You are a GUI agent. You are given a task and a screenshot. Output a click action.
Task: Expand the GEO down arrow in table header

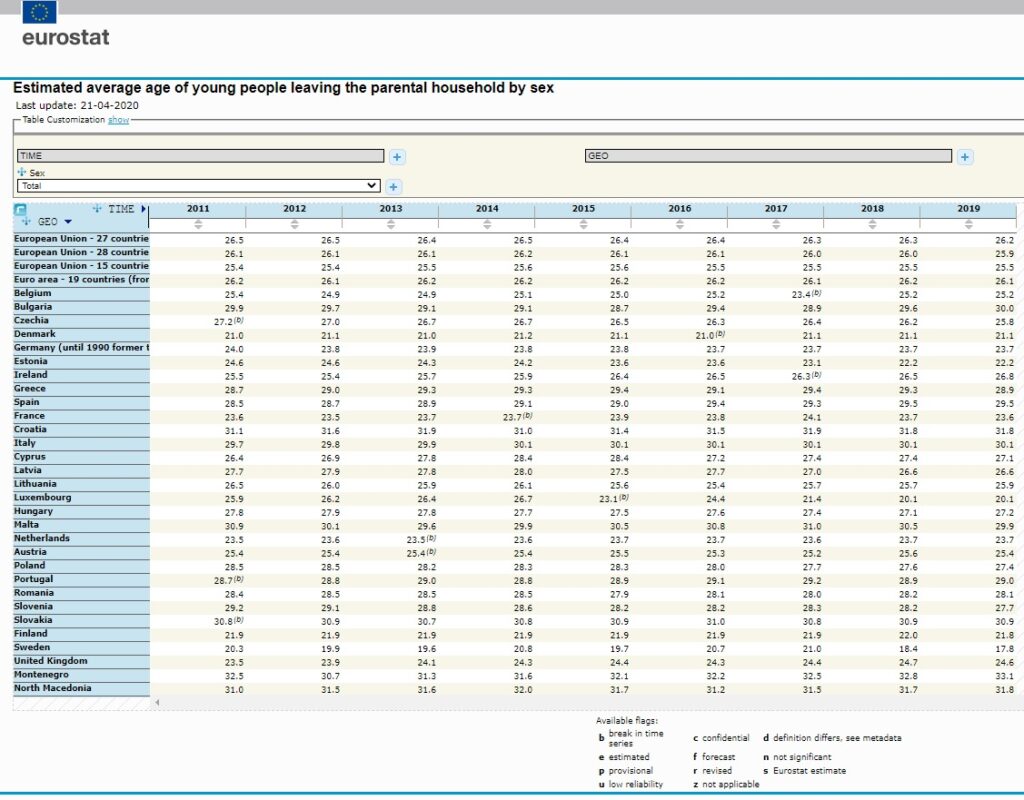coord(68,222)
